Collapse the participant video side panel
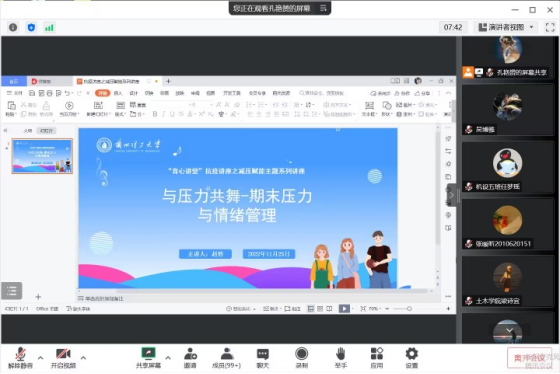The width and height of the screenshot is (560, 374). point(451,195)
